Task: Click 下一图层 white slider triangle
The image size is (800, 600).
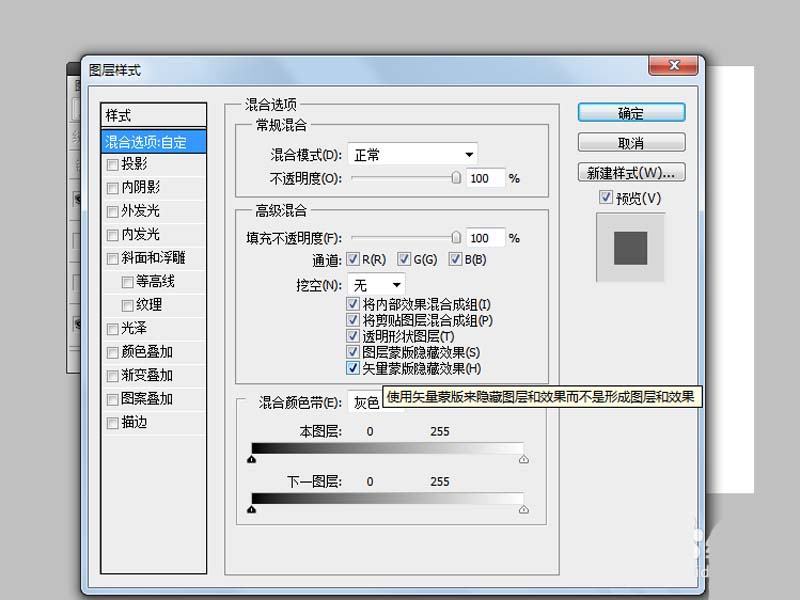Action: pos(523,510)
